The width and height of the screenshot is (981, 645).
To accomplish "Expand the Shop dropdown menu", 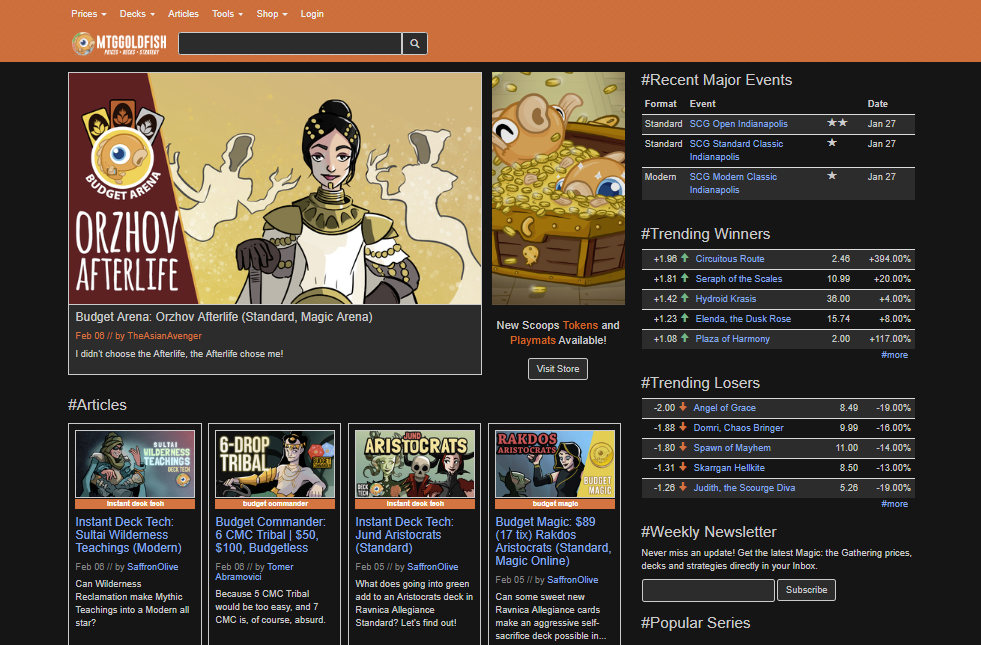I will (x=272, y=14).
